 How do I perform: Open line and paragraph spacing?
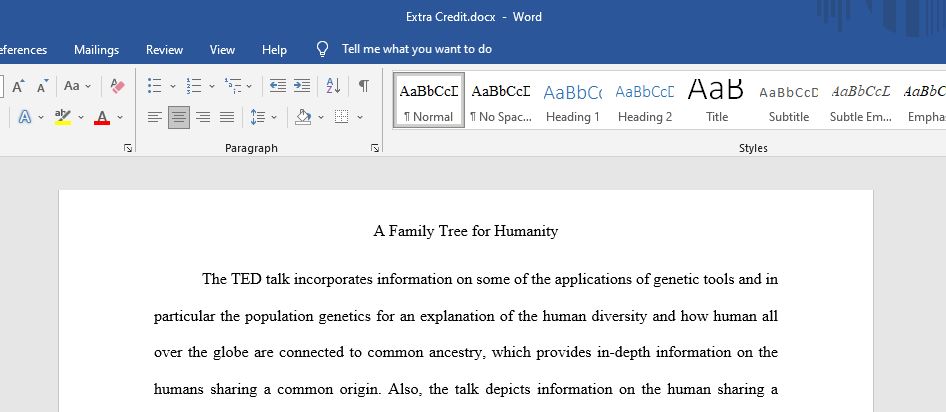[x=258, y=117]
